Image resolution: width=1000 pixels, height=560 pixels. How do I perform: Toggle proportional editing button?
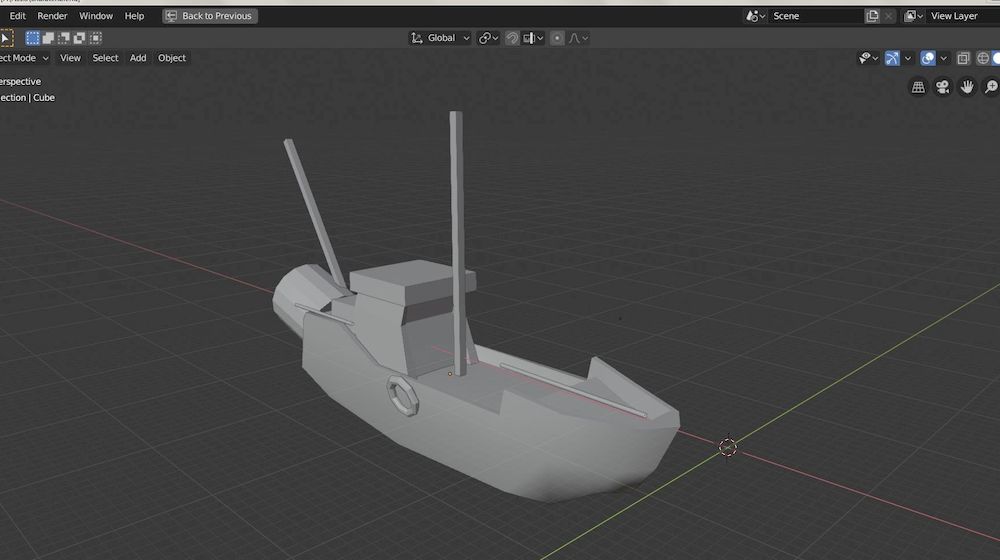coord(558,38)
